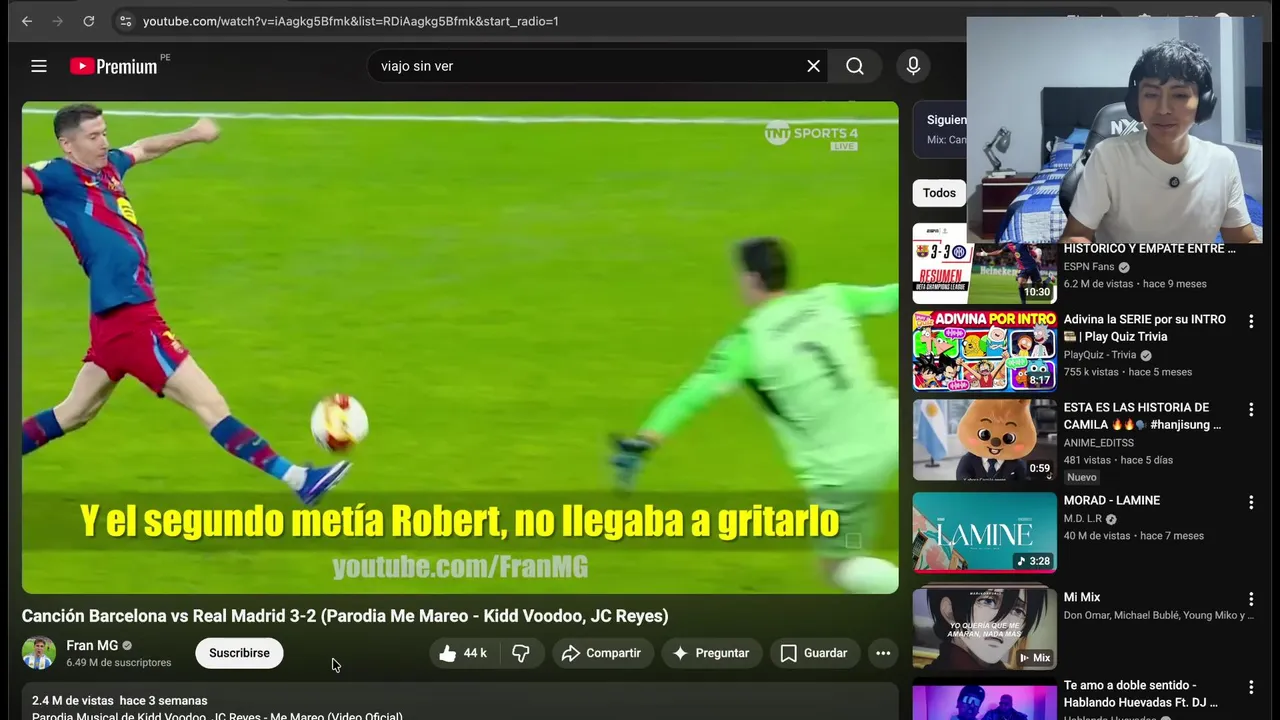Screen dimensions: 1280x720
Task: Click PlayQuiz - Trivia channel name
Action: pyautogui.click(x=1100, y=355)
